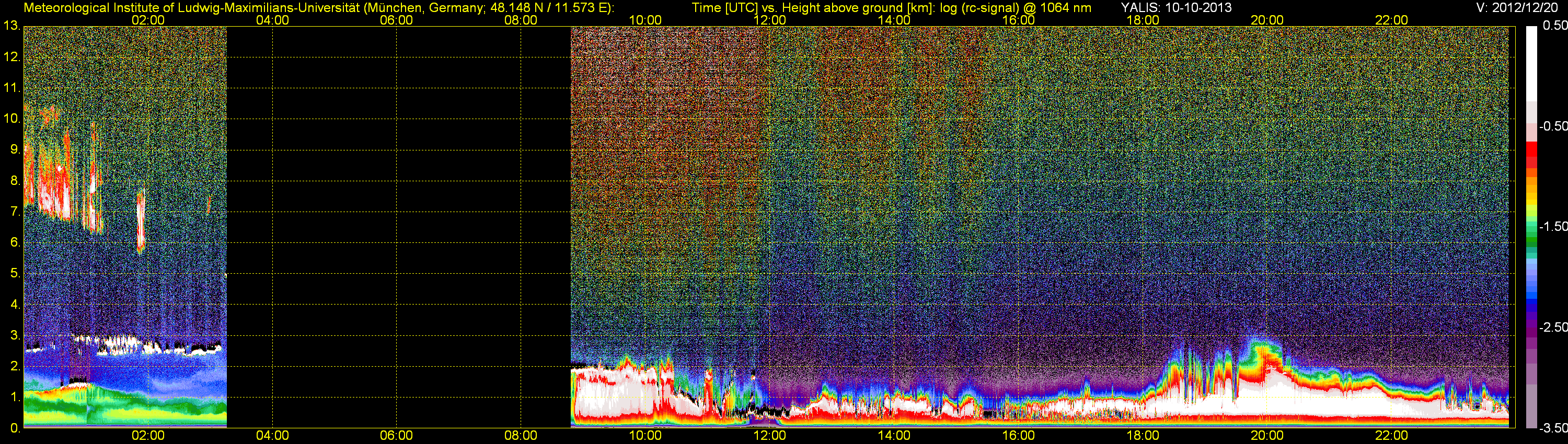Select the 16:00 label on the bottom time axis

click(x=1018, y=436)
